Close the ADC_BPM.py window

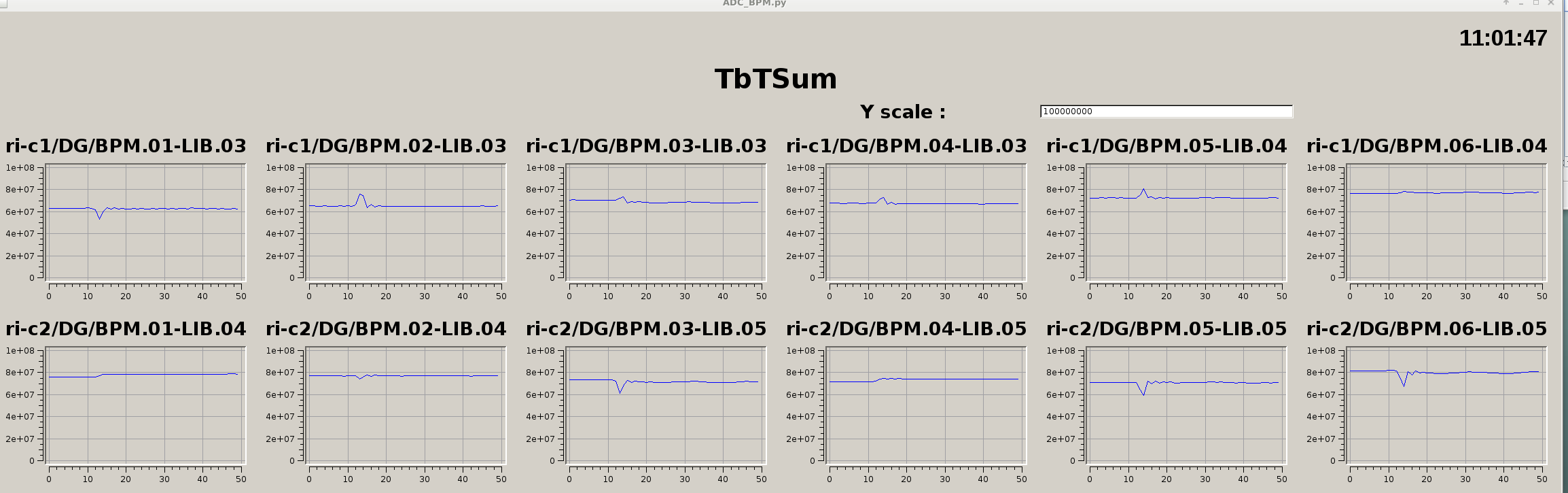(1551, 3)
